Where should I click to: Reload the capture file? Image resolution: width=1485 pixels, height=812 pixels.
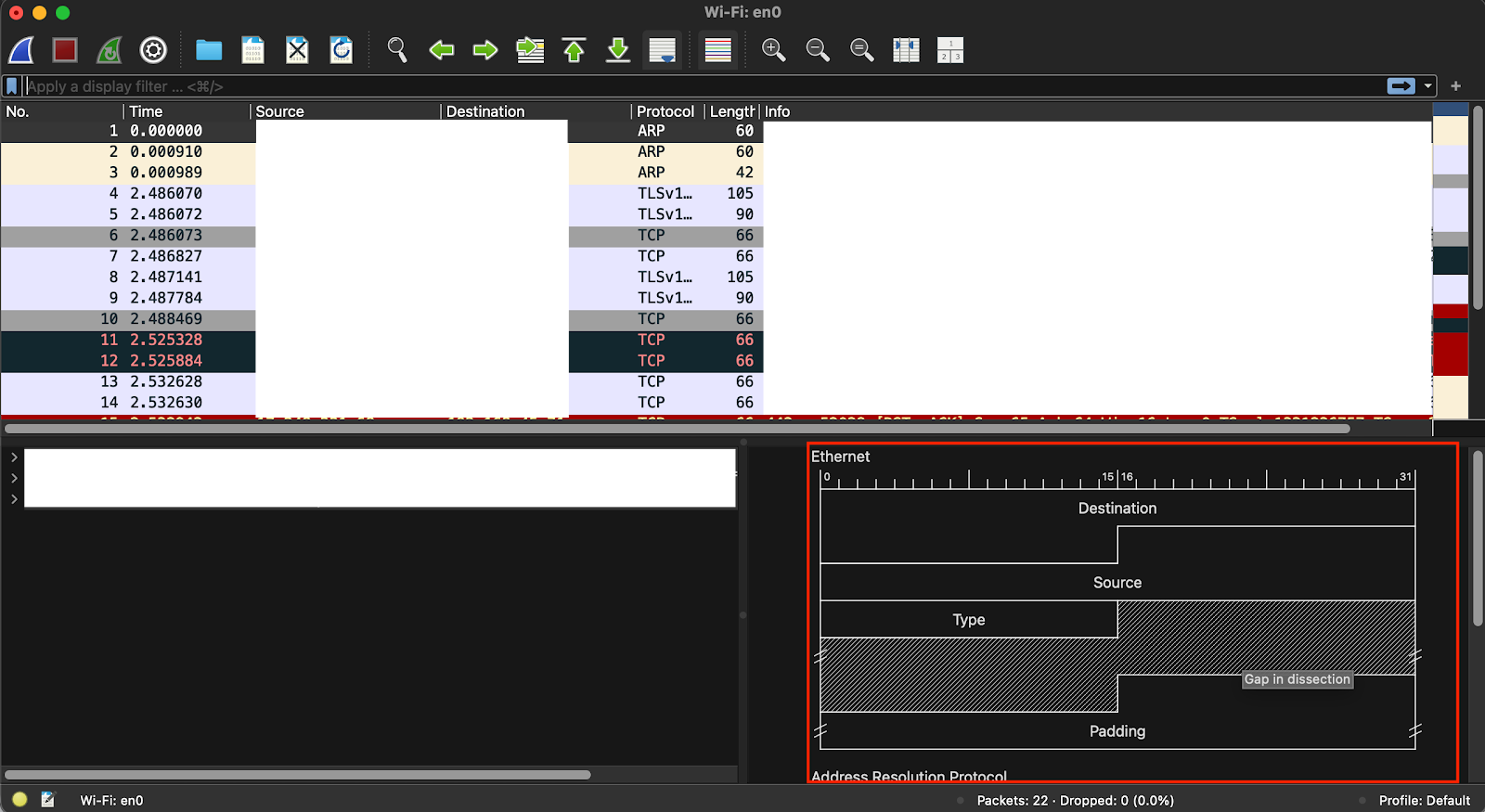coord(342,50)
